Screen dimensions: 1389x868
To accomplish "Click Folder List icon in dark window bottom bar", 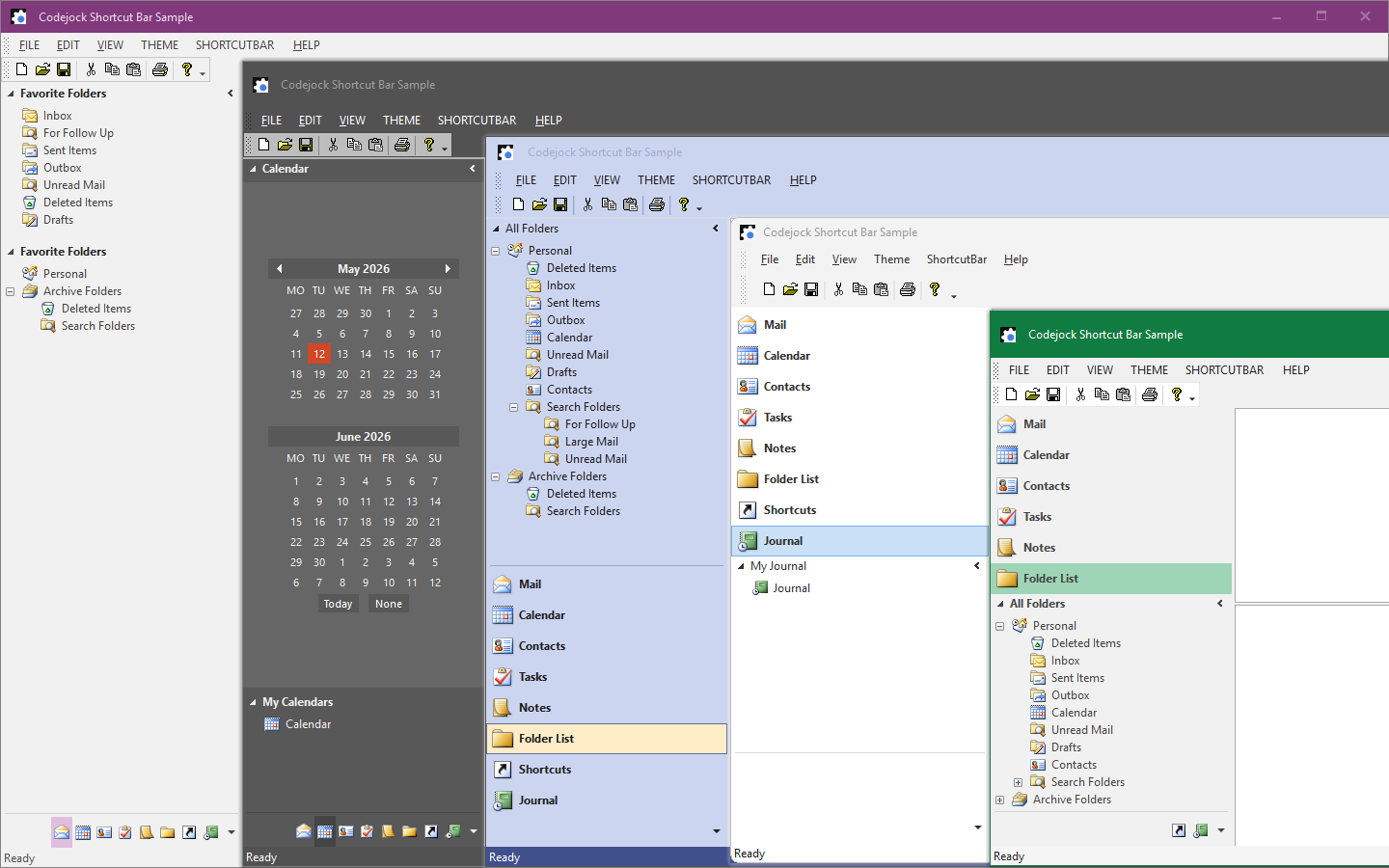I will tap(410, 831).
